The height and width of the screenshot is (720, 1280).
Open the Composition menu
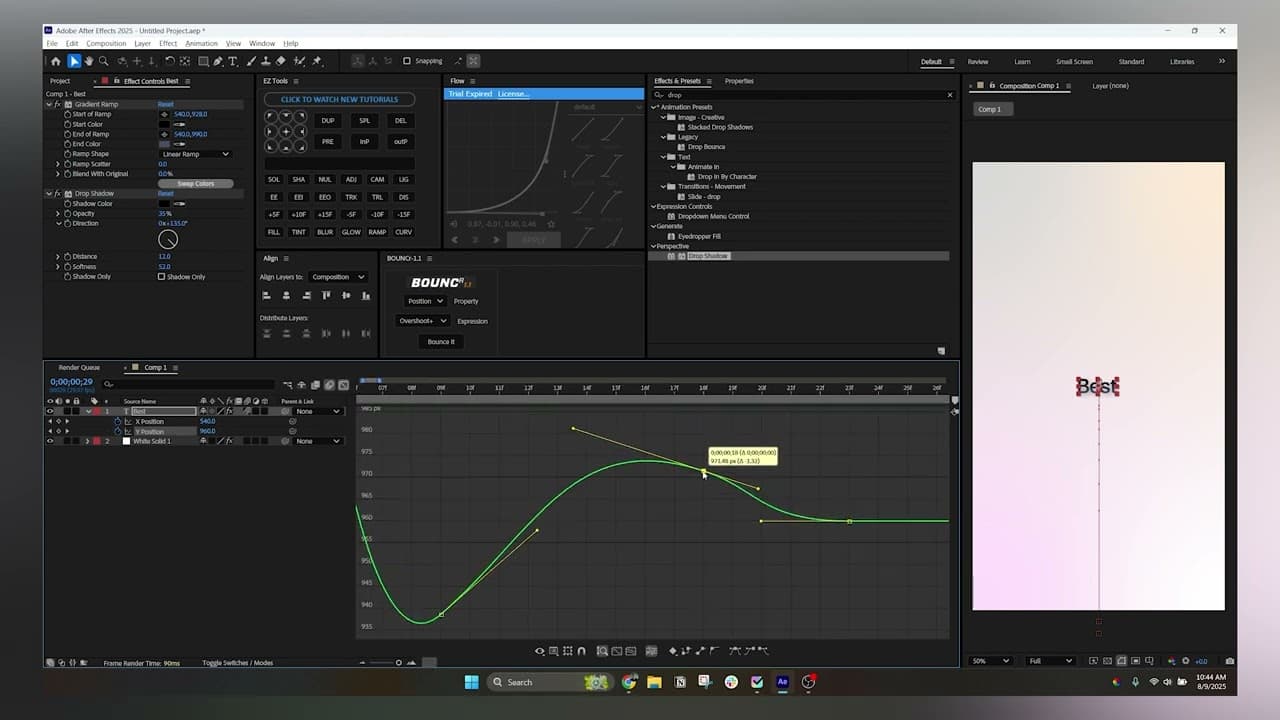point(106,44)
